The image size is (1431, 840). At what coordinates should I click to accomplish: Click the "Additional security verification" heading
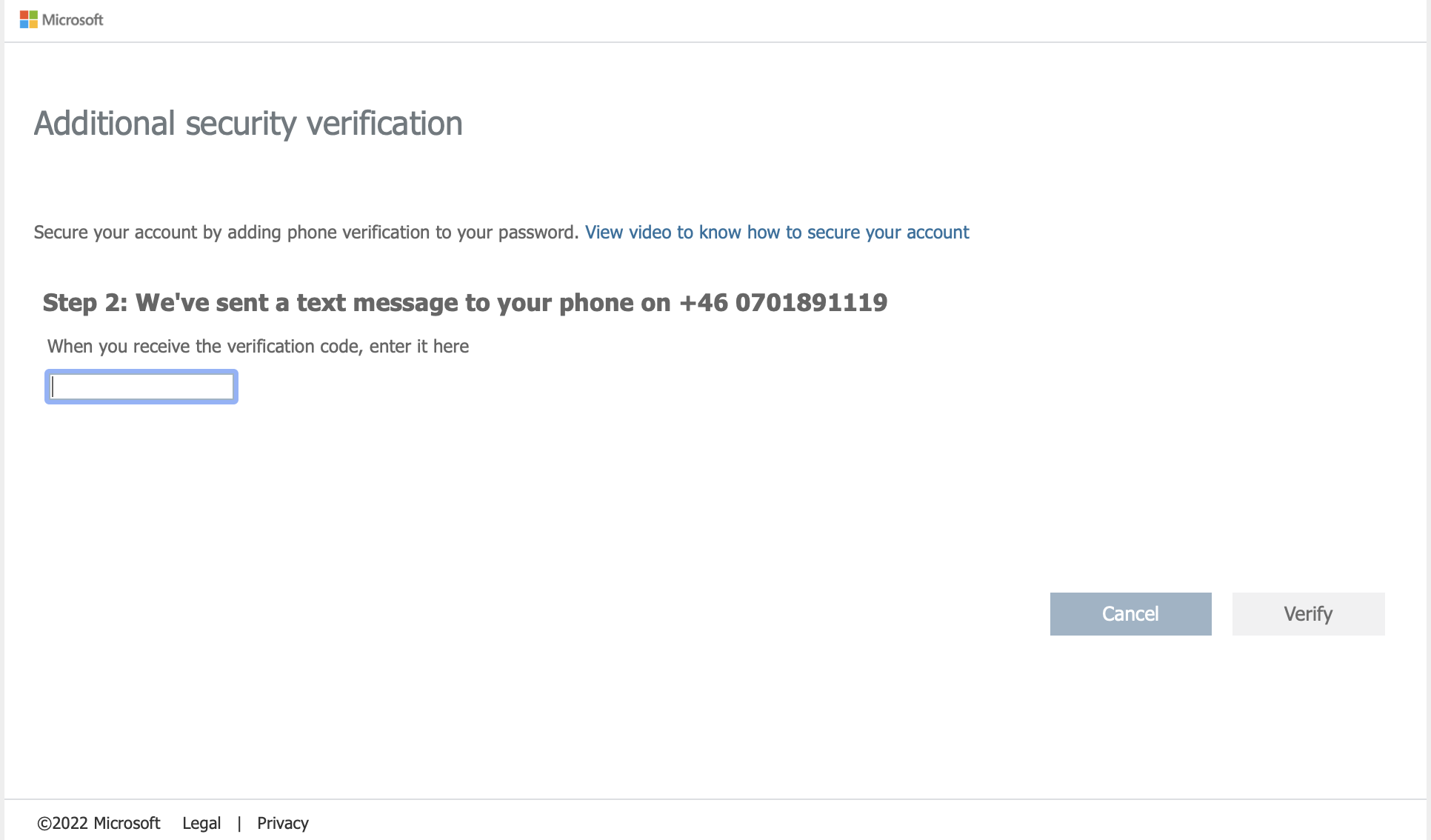click(248, 124)
